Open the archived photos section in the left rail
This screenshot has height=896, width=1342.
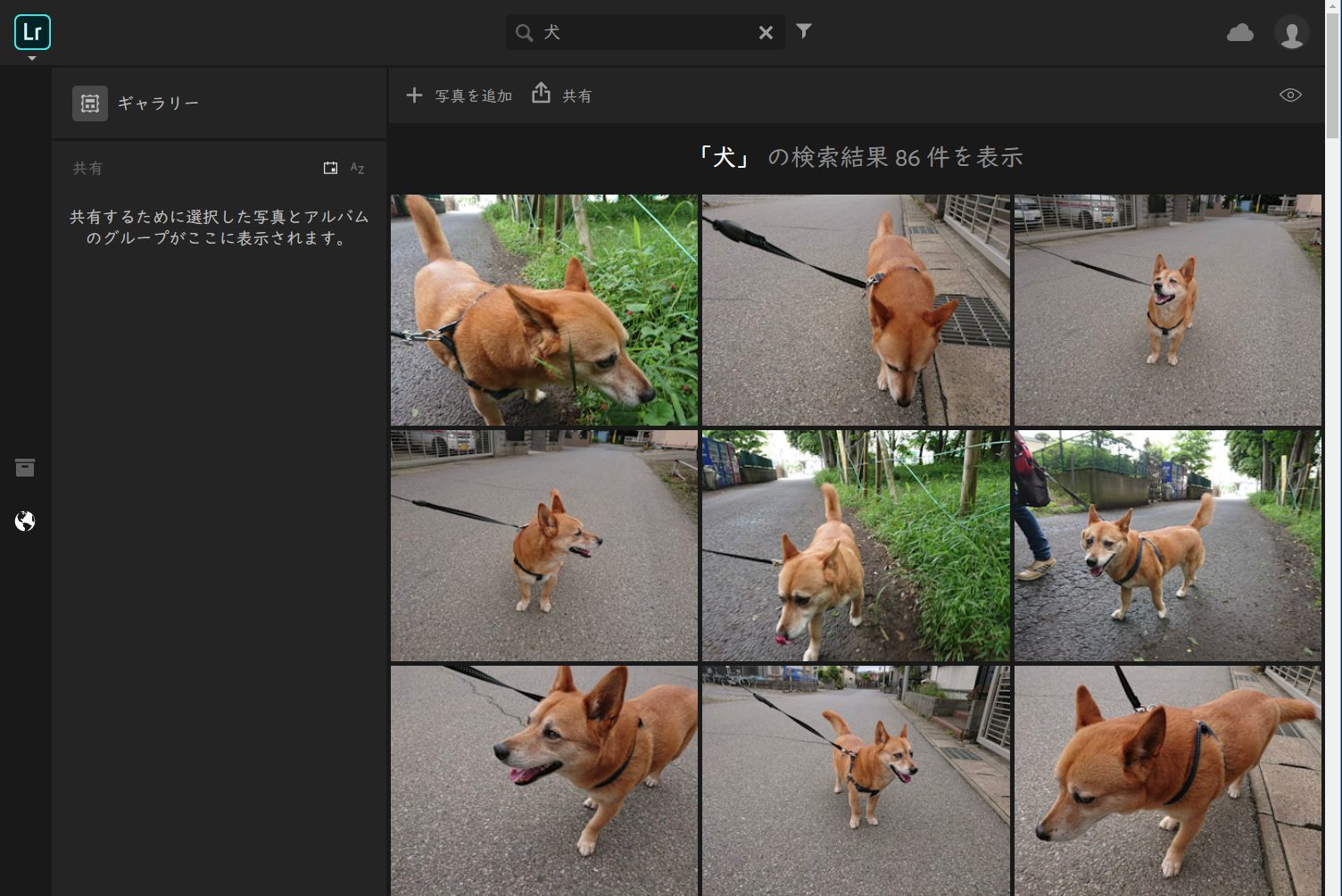(24, 467)
